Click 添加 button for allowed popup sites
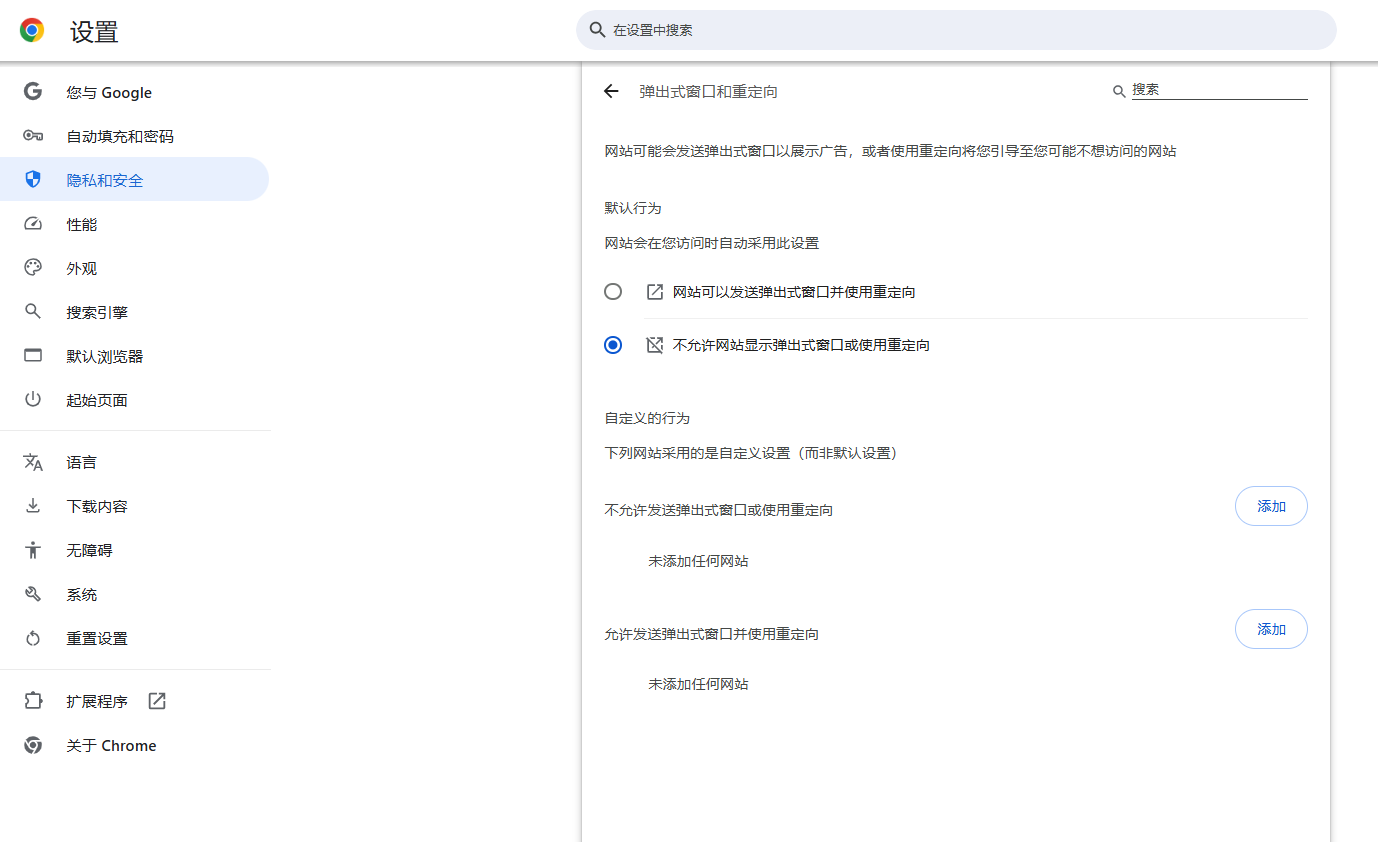This screenshot has width=1378, height=842. [1271, 629]
